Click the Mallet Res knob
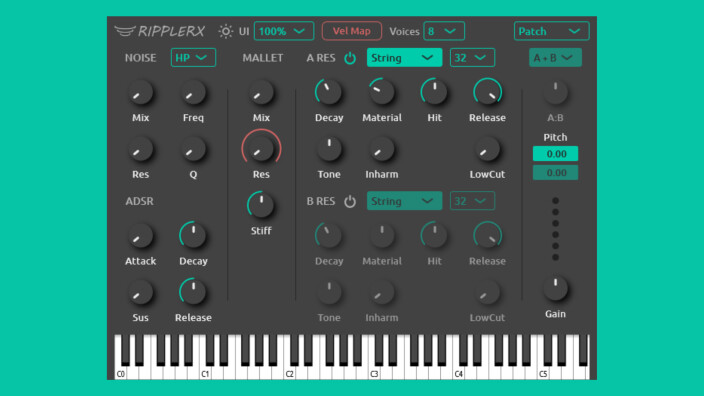The image size is (704, 396). [261, 149]
